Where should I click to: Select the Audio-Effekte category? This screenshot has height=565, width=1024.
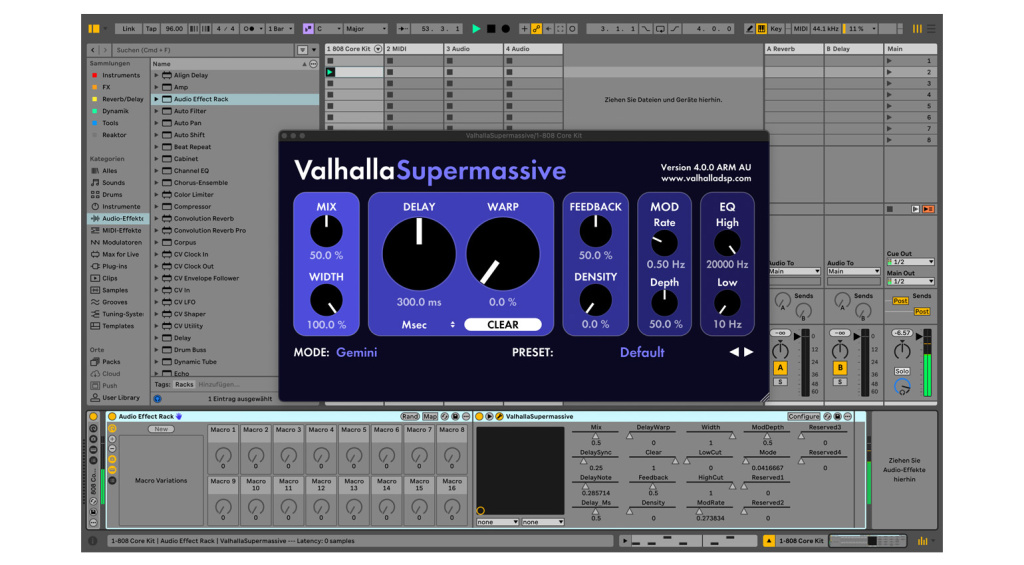(x=118, y=219)
